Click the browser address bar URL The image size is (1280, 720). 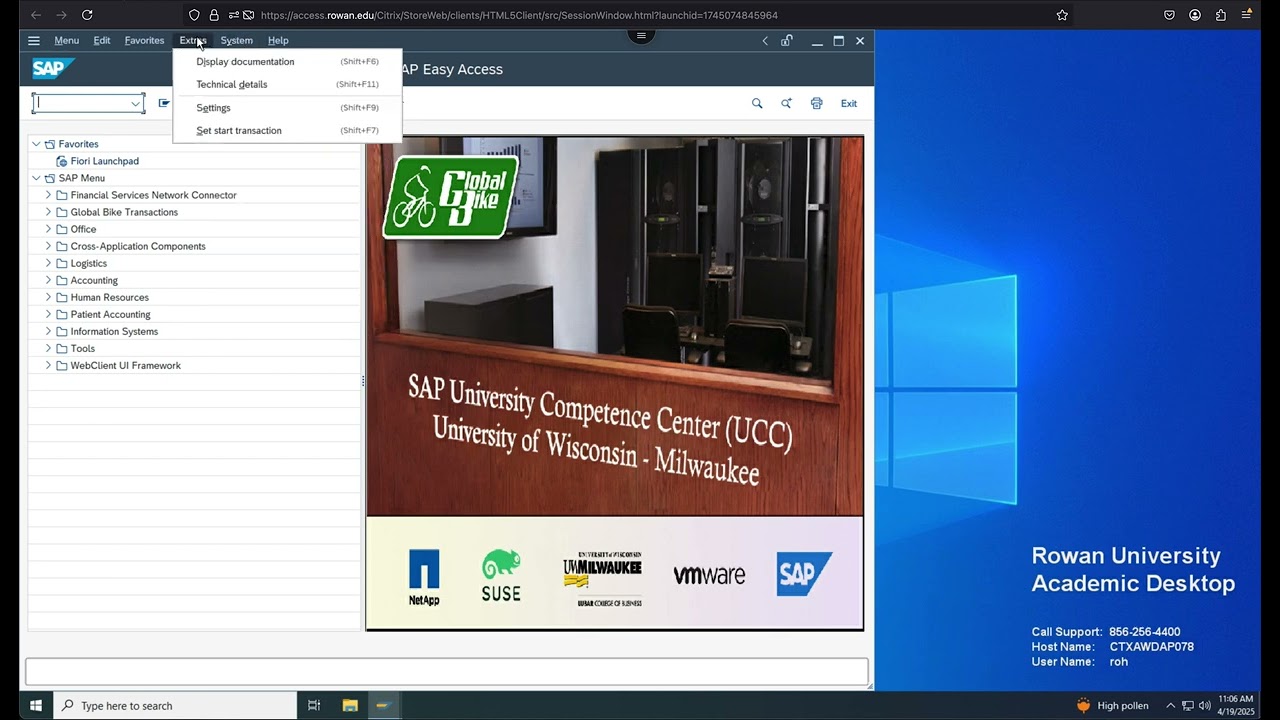point(519,15)
